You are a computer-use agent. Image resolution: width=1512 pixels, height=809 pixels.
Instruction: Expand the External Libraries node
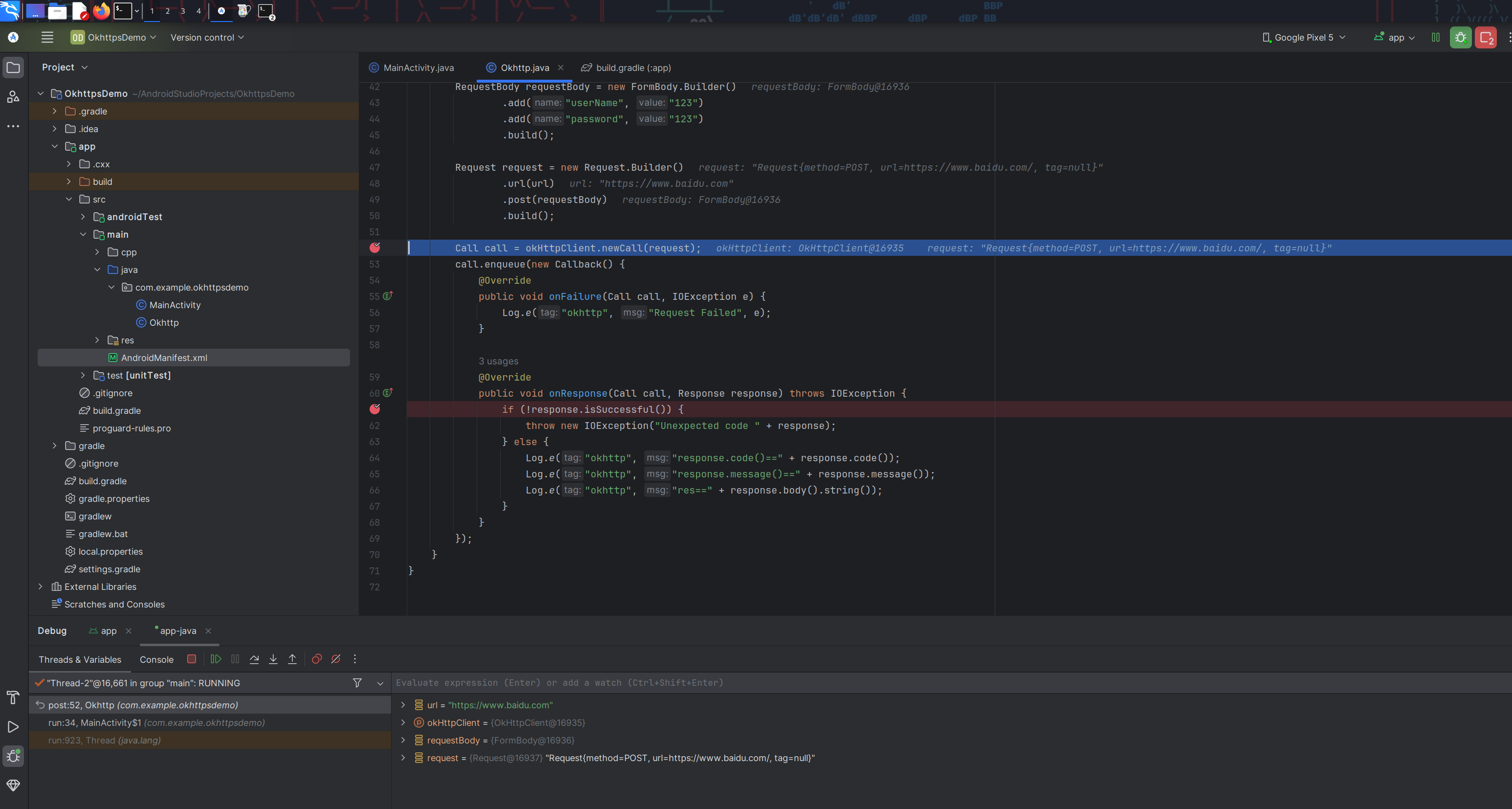41,586
